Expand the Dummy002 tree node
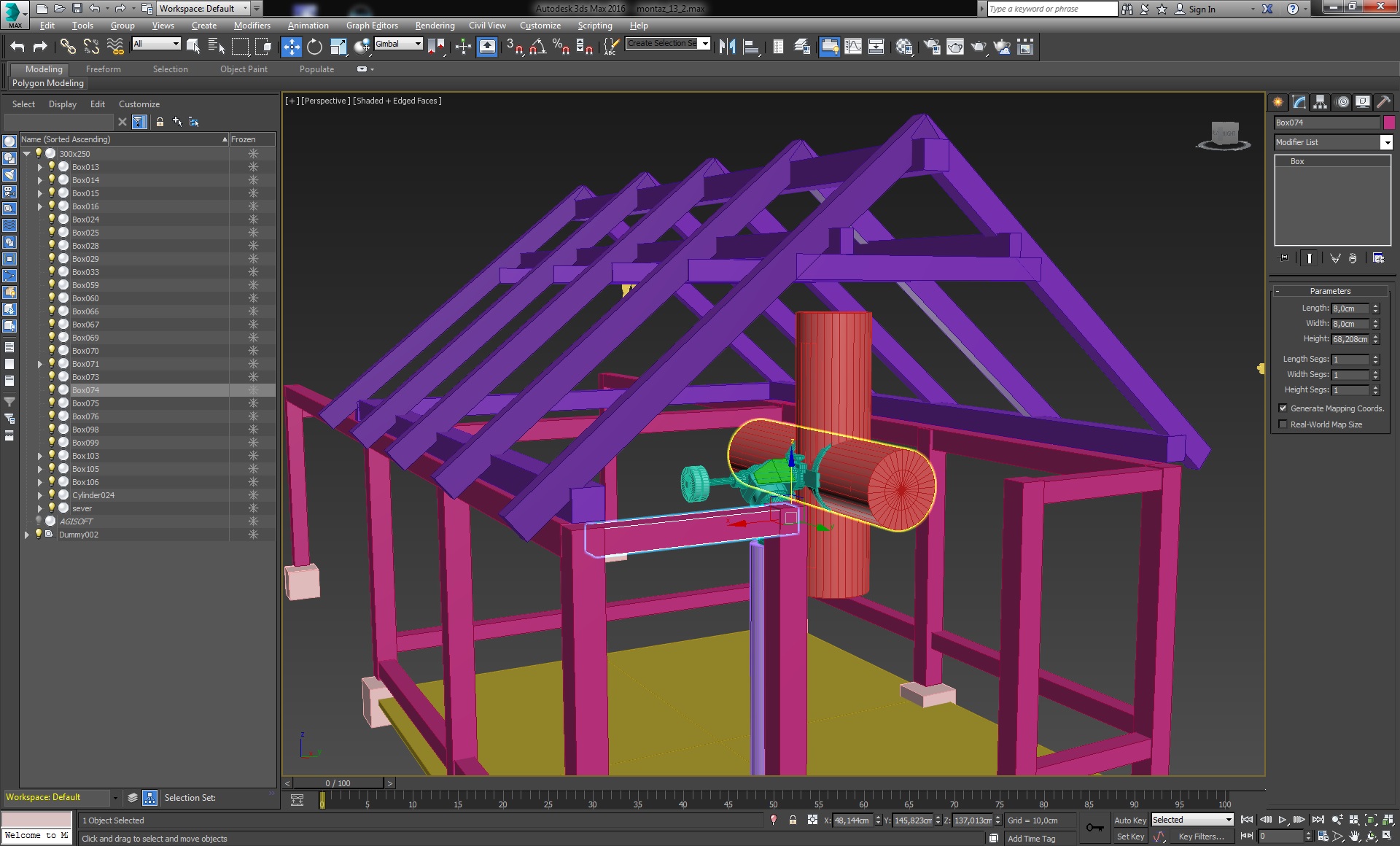Image resolution: width=1400 pixels, height=846 pixels. click(27, 535)
